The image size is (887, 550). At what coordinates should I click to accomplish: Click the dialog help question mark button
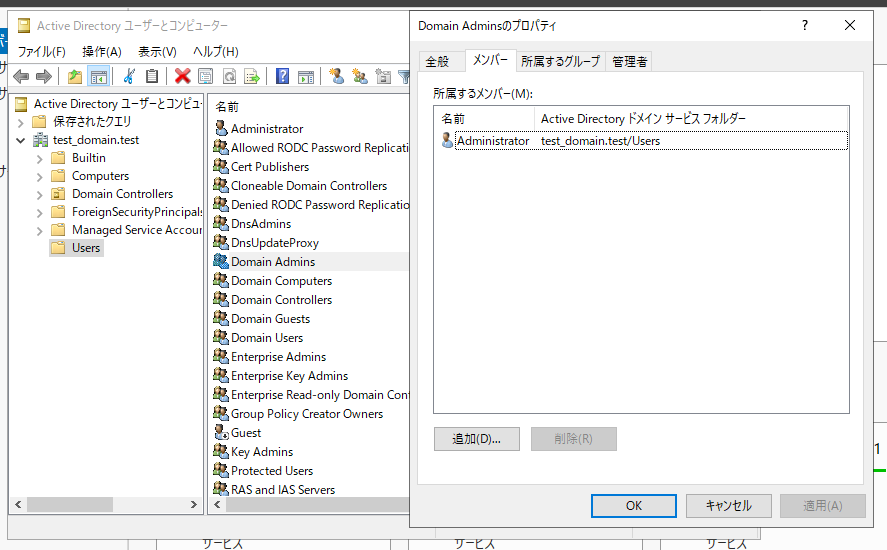(x=804, y=25)
